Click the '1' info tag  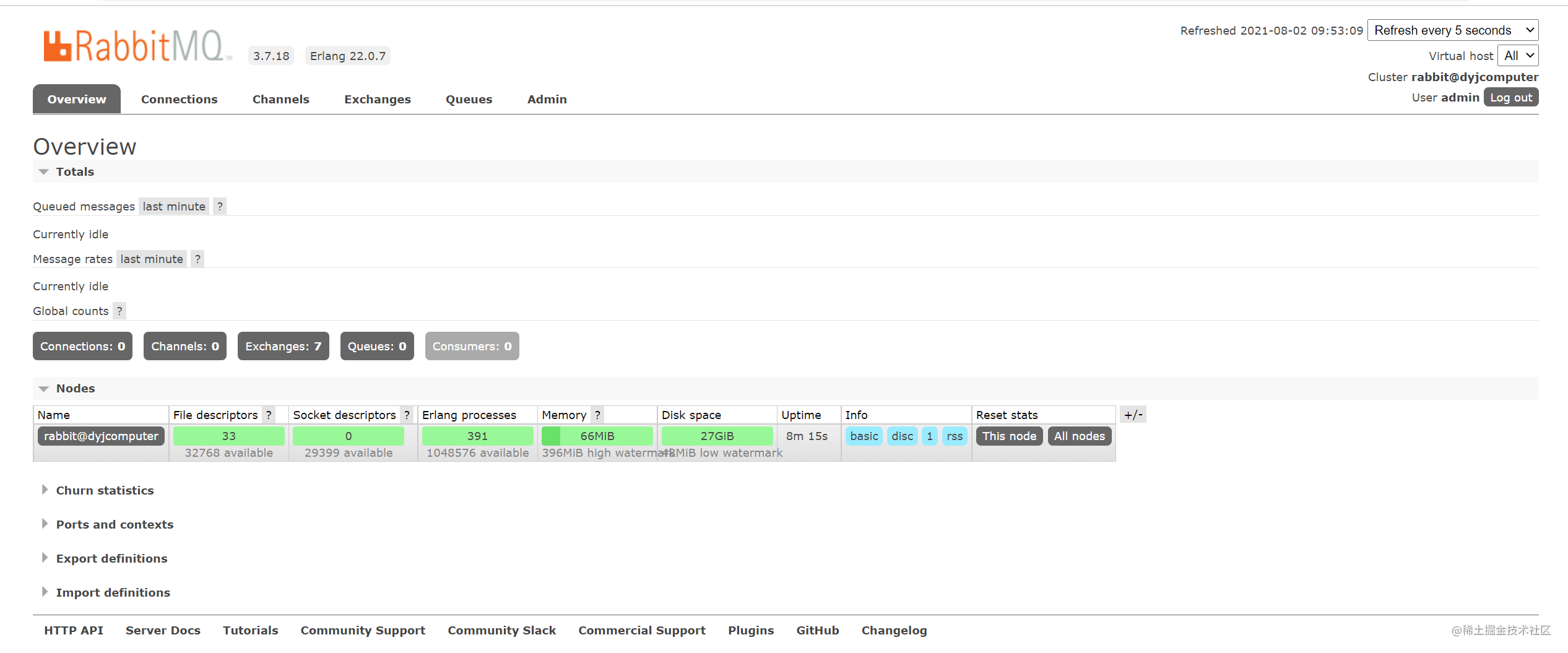(x=930, y=436)
